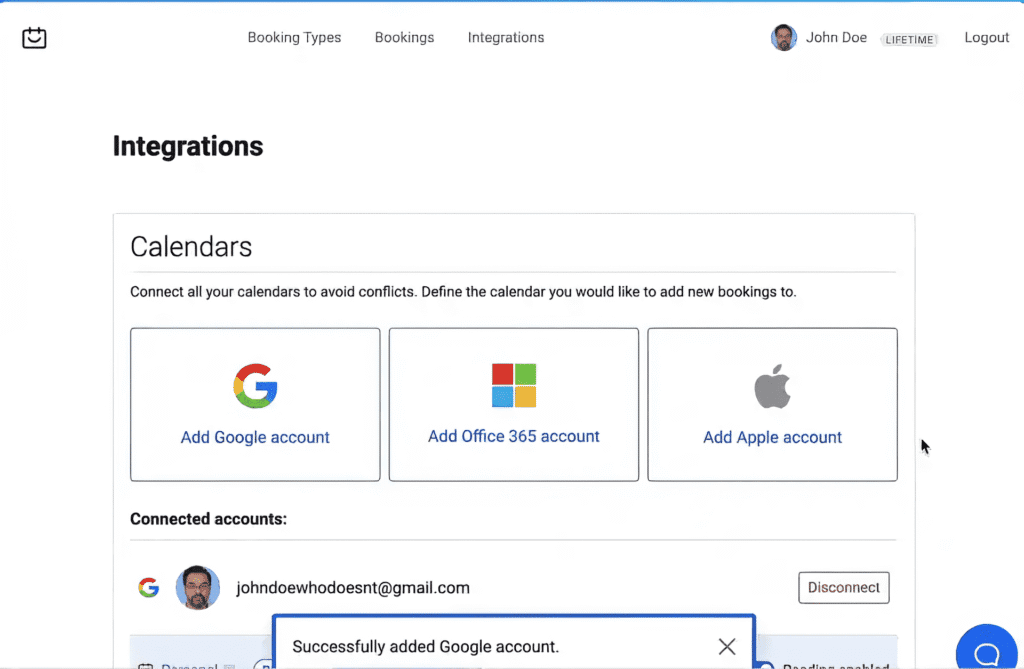Viewport: 1024px width, 669px height.
Task: Select johndoewhodoesnt@gmail.com email text
Action: [353, 588]
